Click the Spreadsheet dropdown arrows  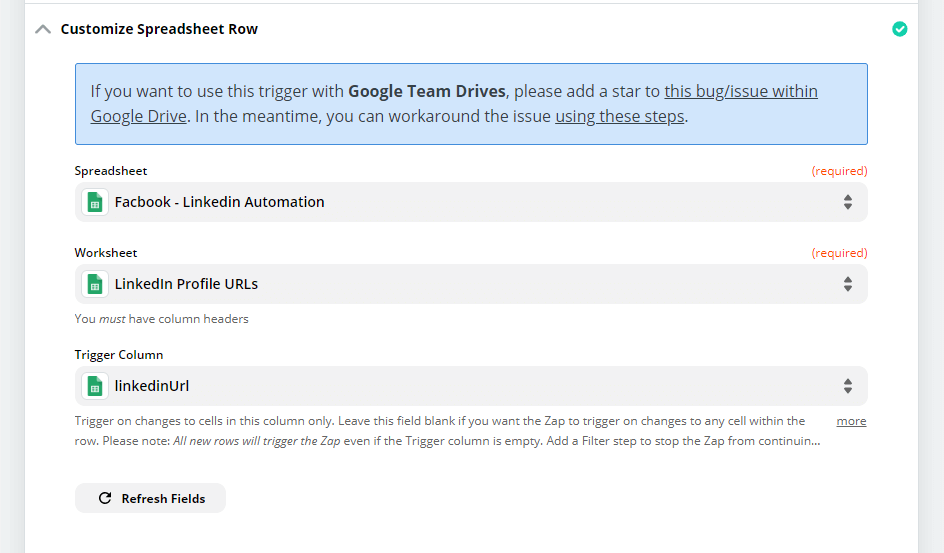[x=848, y=202]
